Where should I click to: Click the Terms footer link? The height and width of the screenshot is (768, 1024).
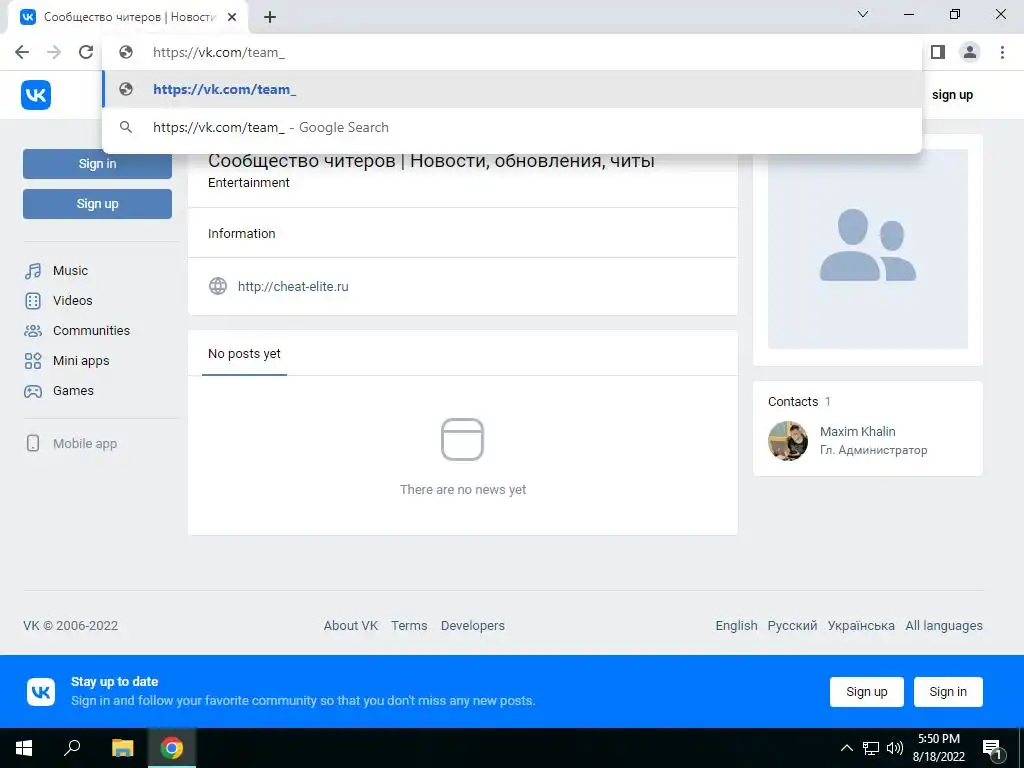click(409, 626)
